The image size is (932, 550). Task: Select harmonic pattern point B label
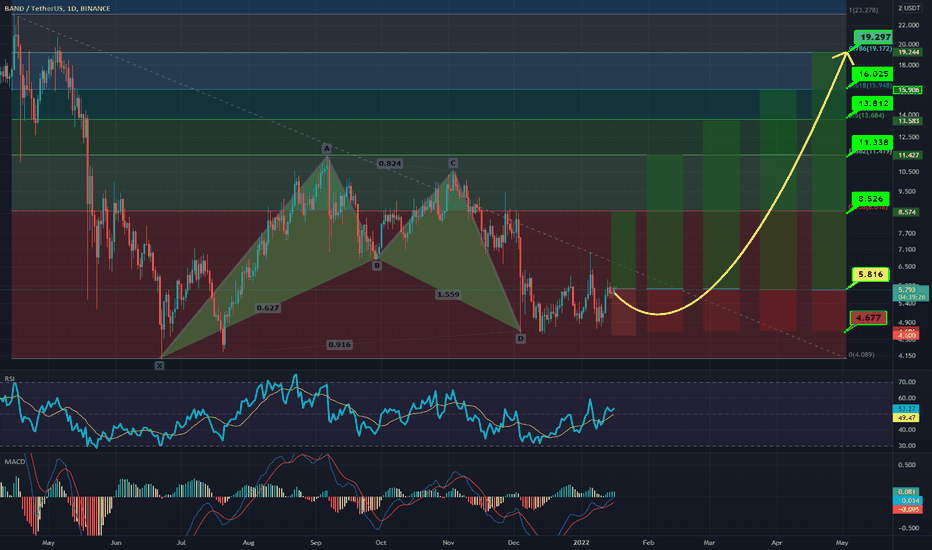377,266
